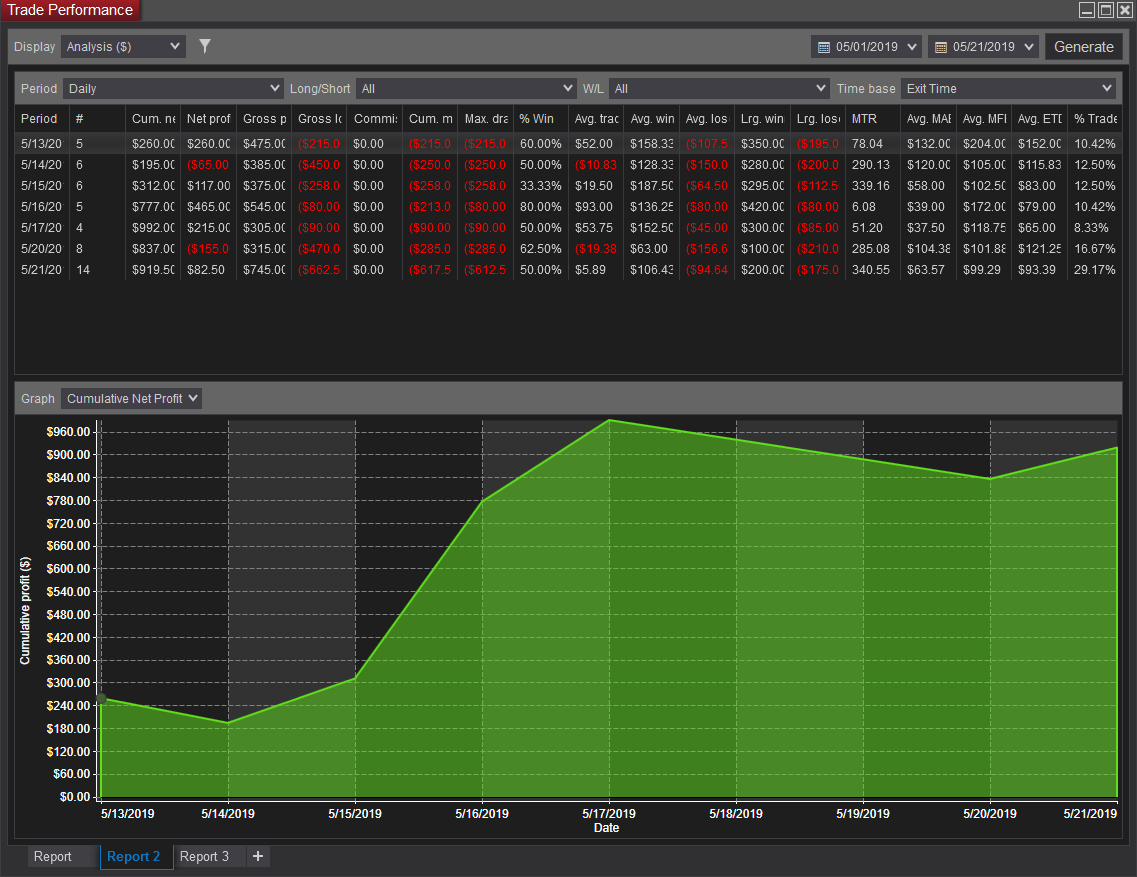
Task: Open the trade filter funnel icon
Action: [x=205, y=46]
